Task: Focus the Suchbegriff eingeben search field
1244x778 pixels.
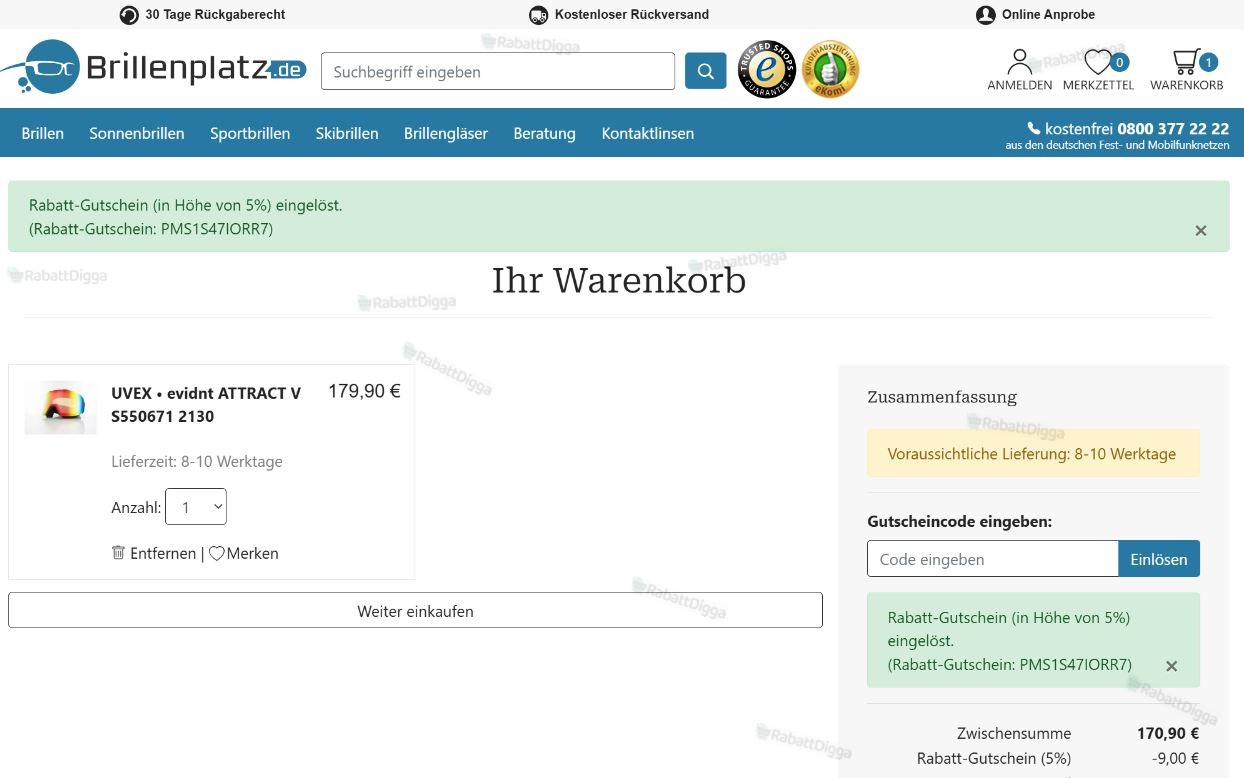Action: [x=498, y=71]
